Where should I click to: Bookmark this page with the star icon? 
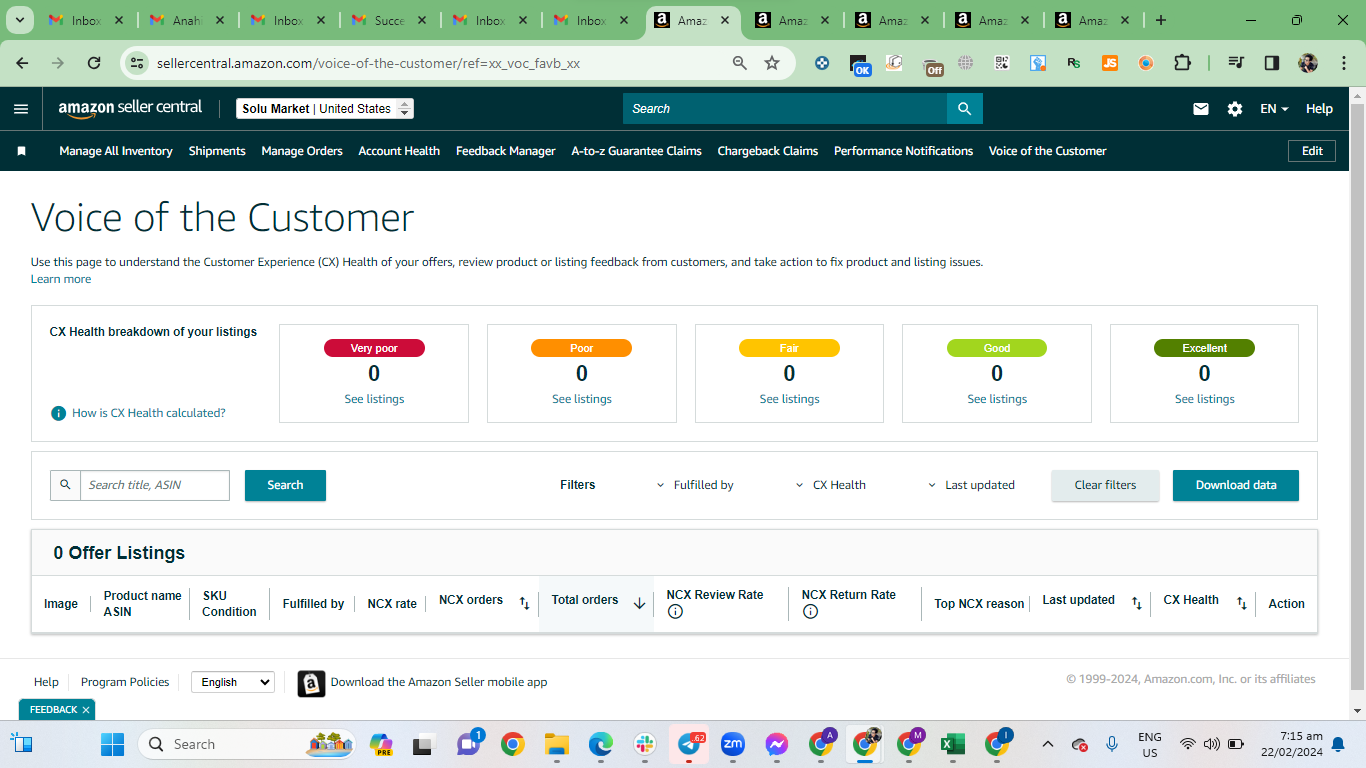click(772, 63)
